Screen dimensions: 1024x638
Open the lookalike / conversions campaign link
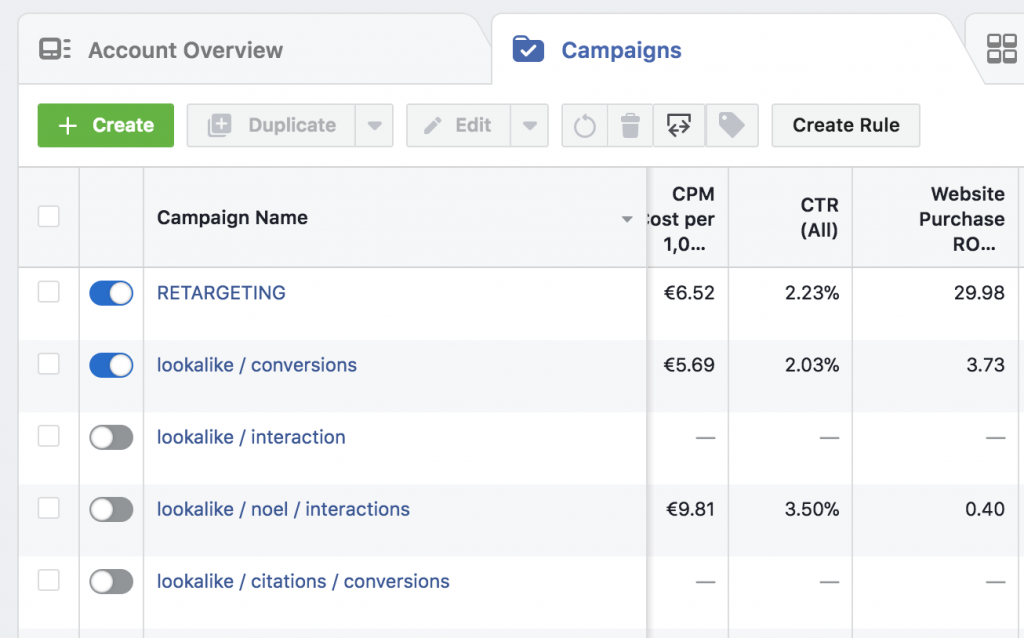point(257,364)
